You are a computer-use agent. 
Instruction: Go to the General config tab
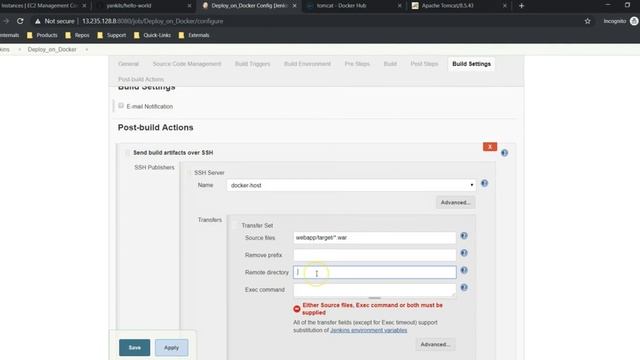coord(129,64)
